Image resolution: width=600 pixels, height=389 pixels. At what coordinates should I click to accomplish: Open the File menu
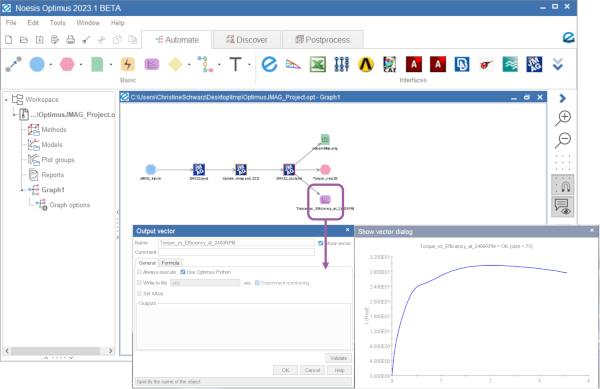coord(11,23)
